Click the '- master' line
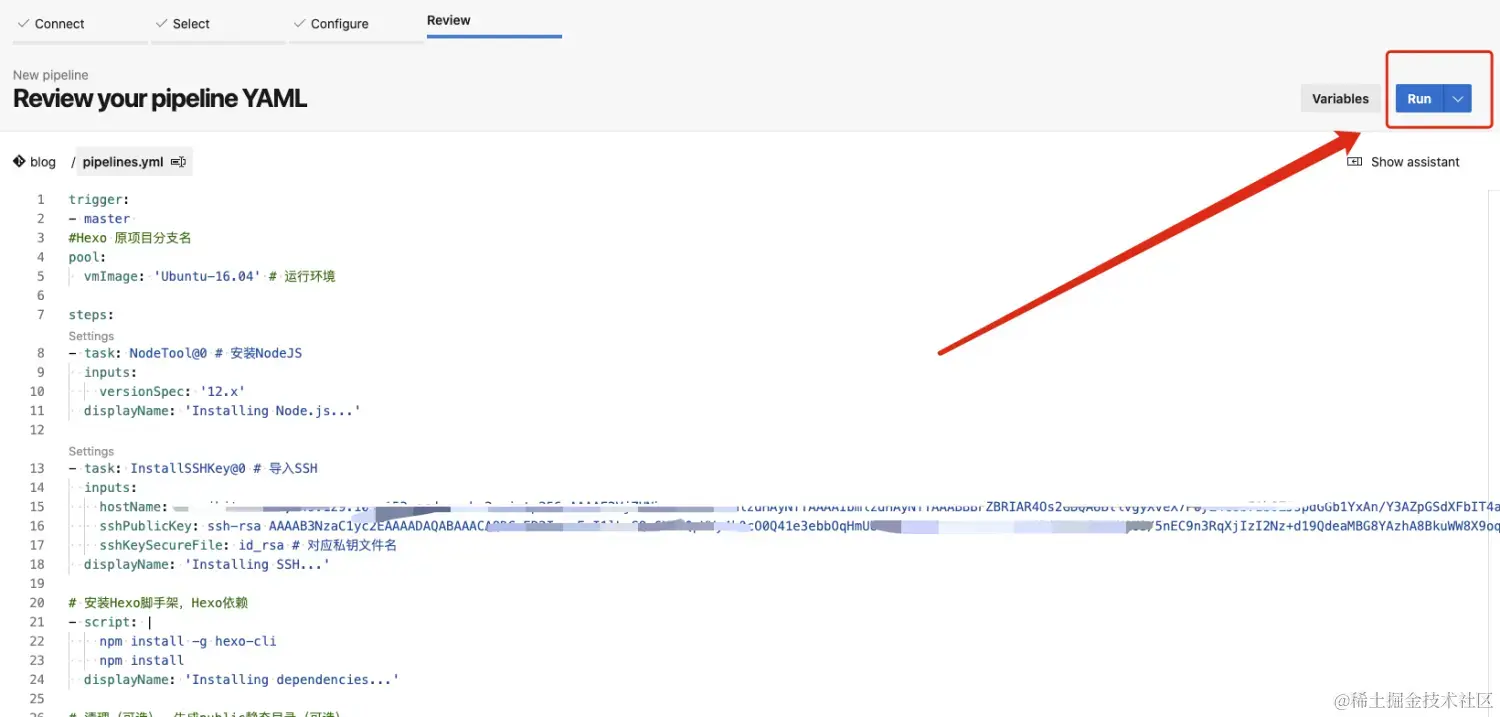The width and height of the screenshot is (1500, 717). coord(99,218)
